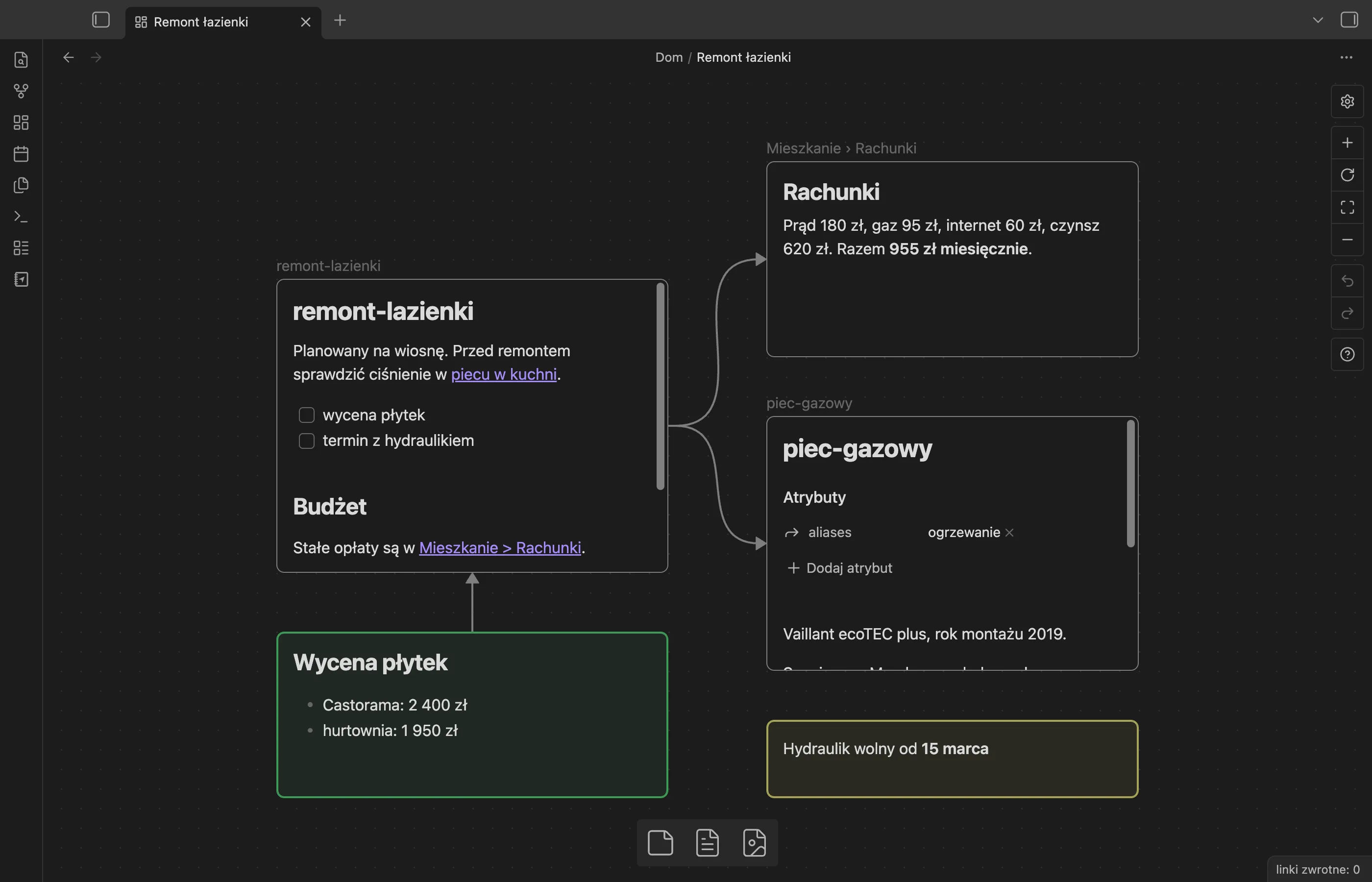Screen dimensions: 1372x882
Task: Open the more options menu
Action: click(x=1346, y=57)
